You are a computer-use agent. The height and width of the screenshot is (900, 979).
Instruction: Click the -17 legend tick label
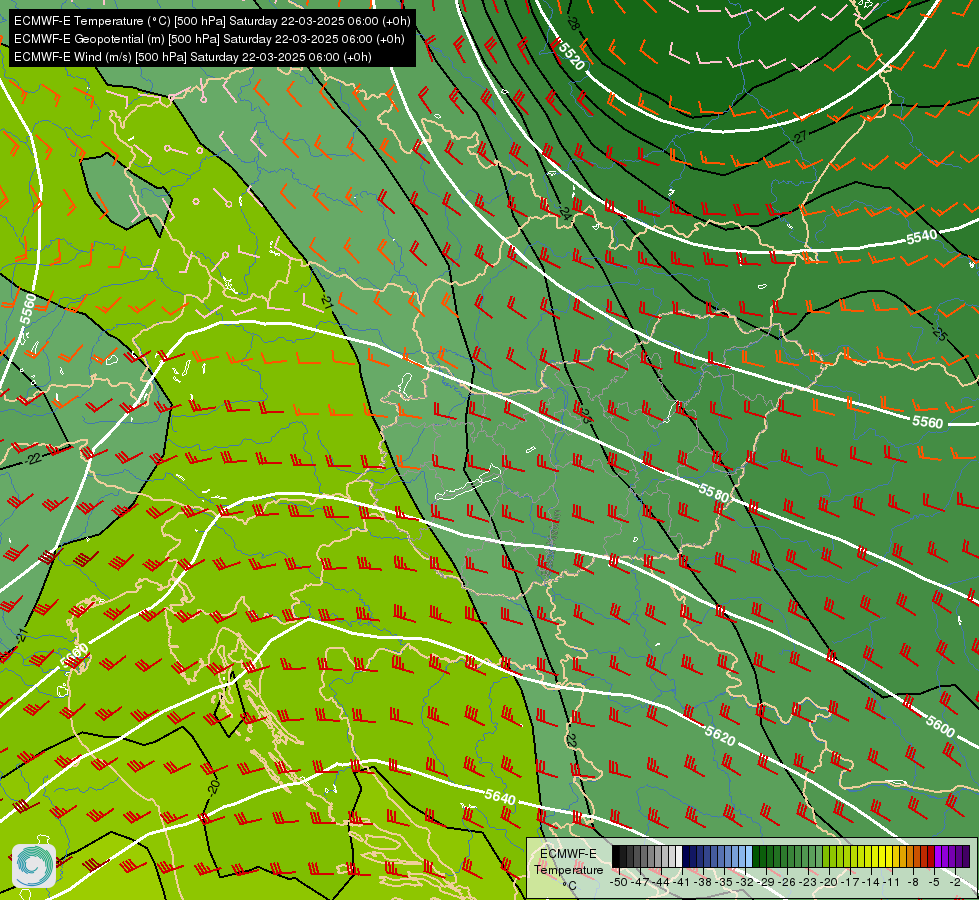(852, 882)
